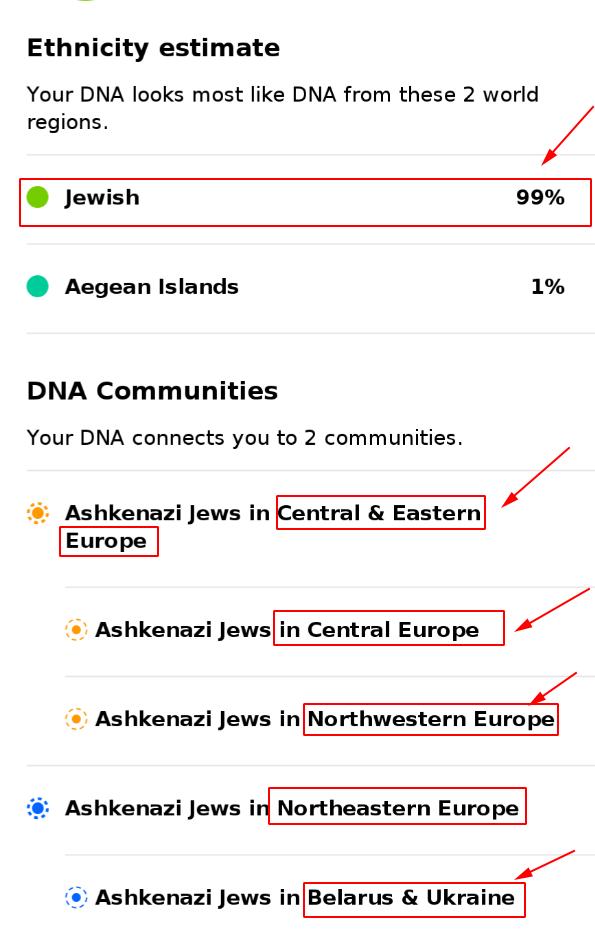The height and width of the screenshot is (940, 595).
Task: Click the 99% percentage value
Action: pyautogui.click(x=540, y=197)
